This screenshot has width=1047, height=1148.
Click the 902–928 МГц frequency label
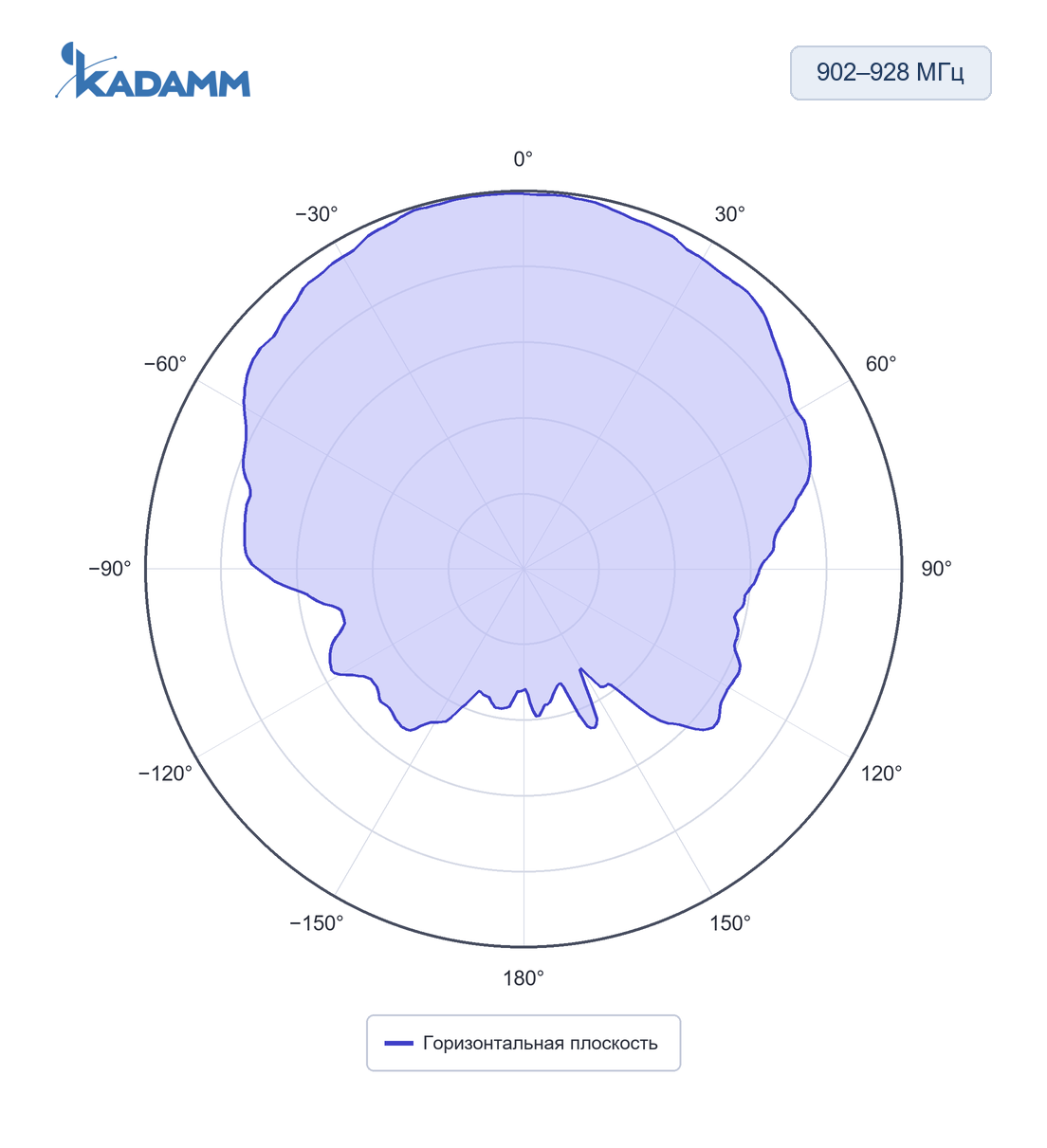click(x=891, y=73)
